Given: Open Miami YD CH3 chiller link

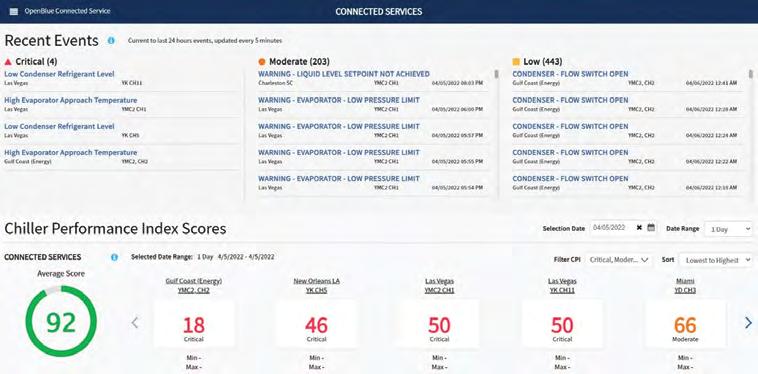Looking at the screenshot, I should (685, 286).
